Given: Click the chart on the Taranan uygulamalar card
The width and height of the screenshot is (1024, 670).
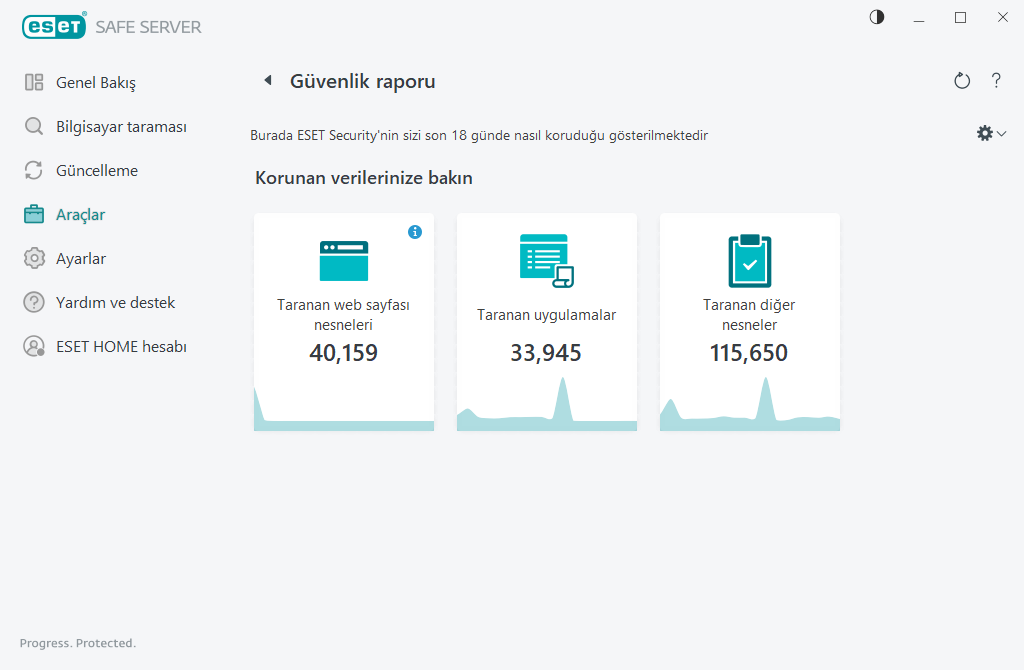Looking at the screenshot, I should (547, 405).
